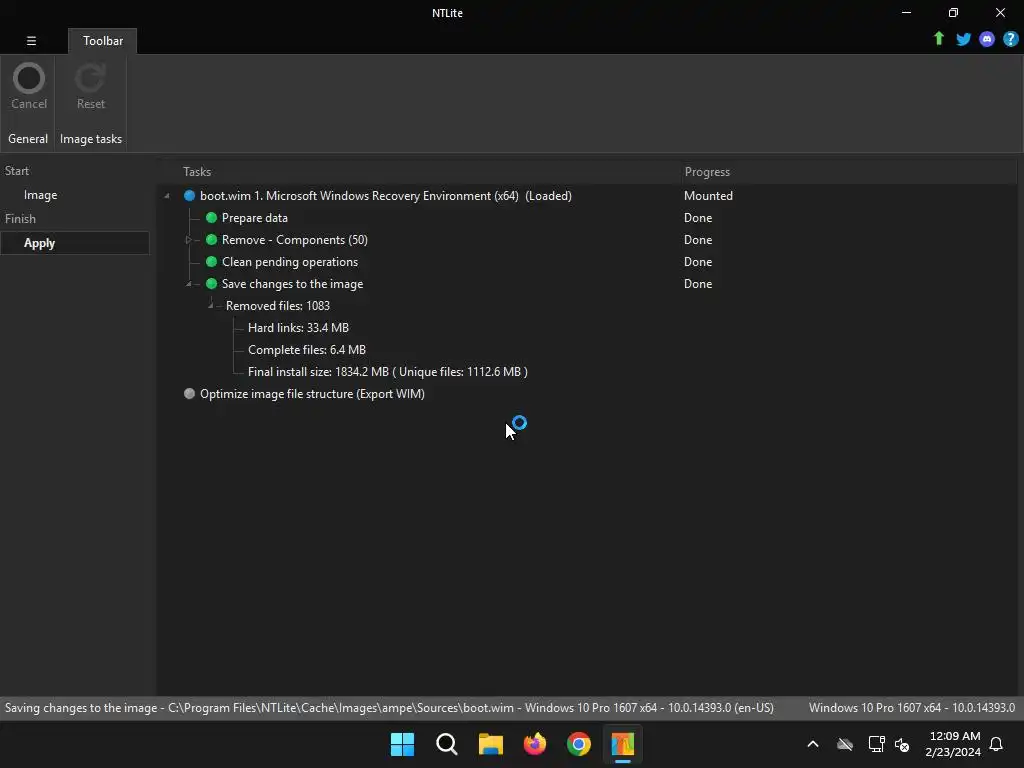Screen dimensions: 1024x768
Task: Open the taskbar clock 12:09 AM
Action: [953, 744]
